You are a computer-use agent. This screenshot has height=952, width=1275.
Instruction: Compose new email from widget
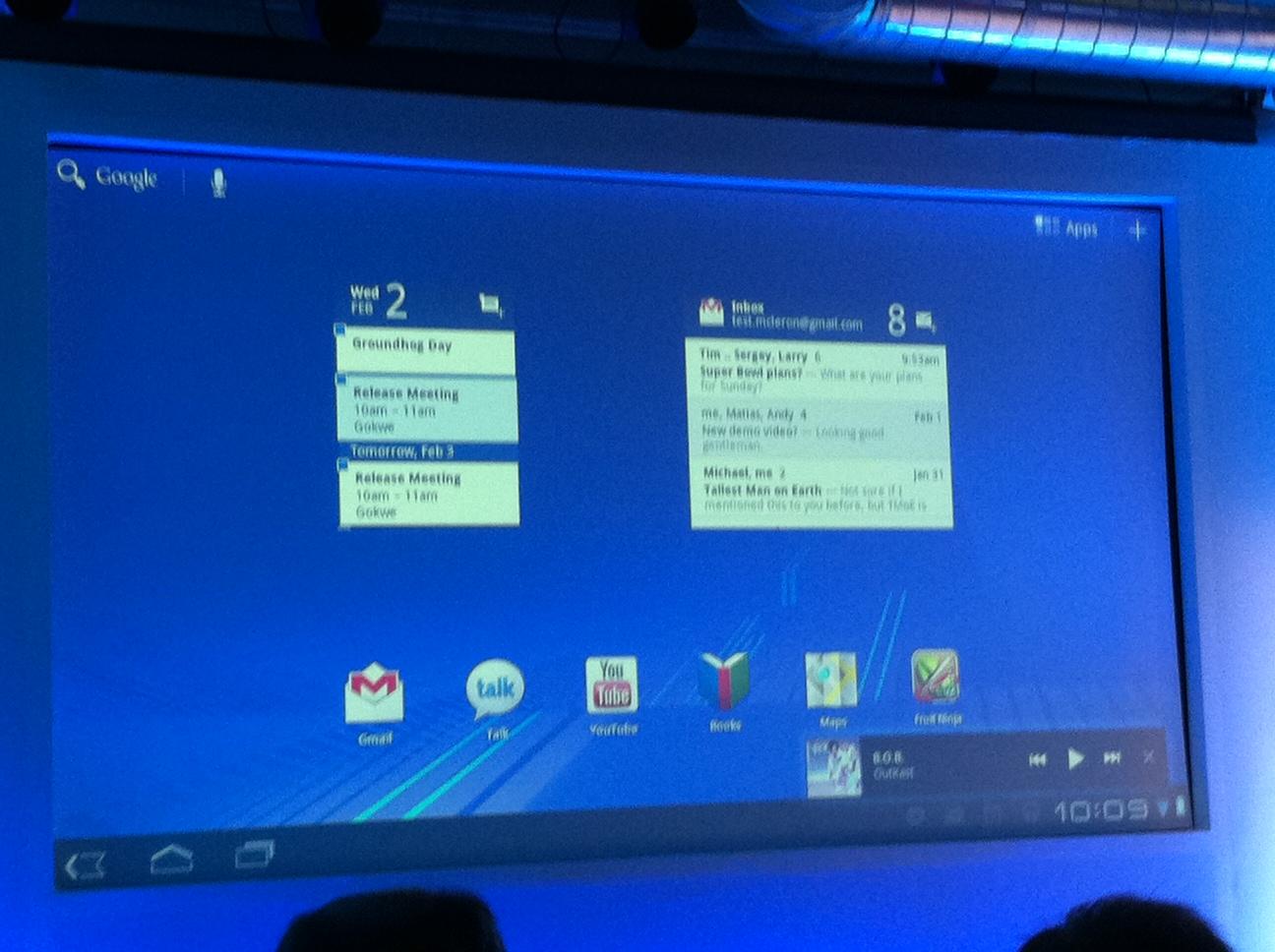click(x=926, y=321)
